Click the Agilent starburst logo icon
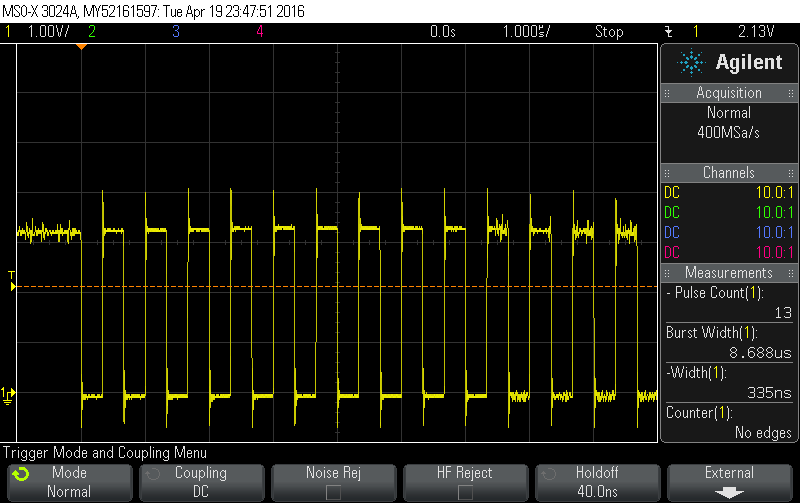800x503 pixels. point(691,63)
